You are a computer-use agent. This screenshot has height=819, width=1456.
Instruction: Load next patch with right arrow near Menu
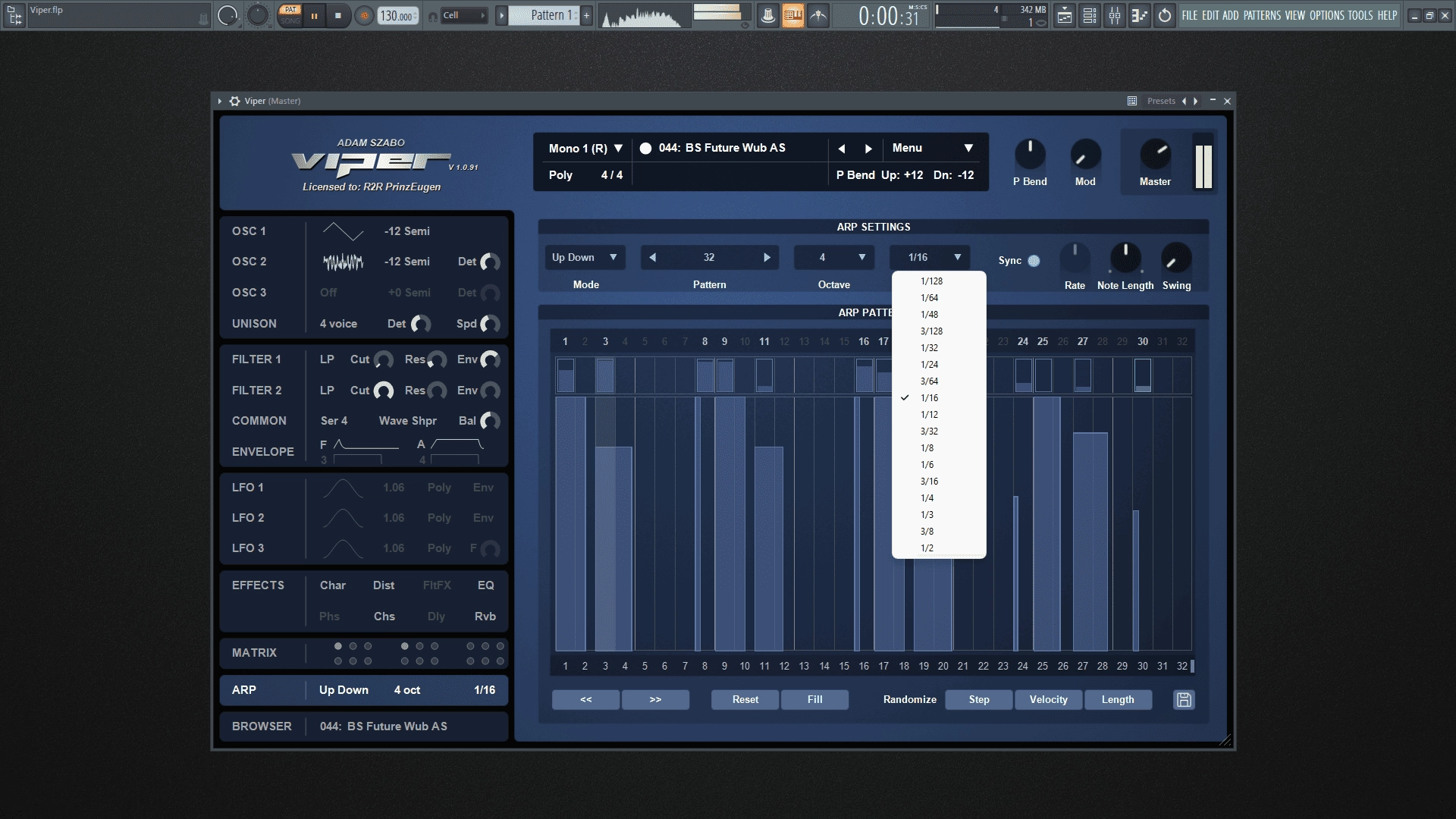[x=868, y=149]
